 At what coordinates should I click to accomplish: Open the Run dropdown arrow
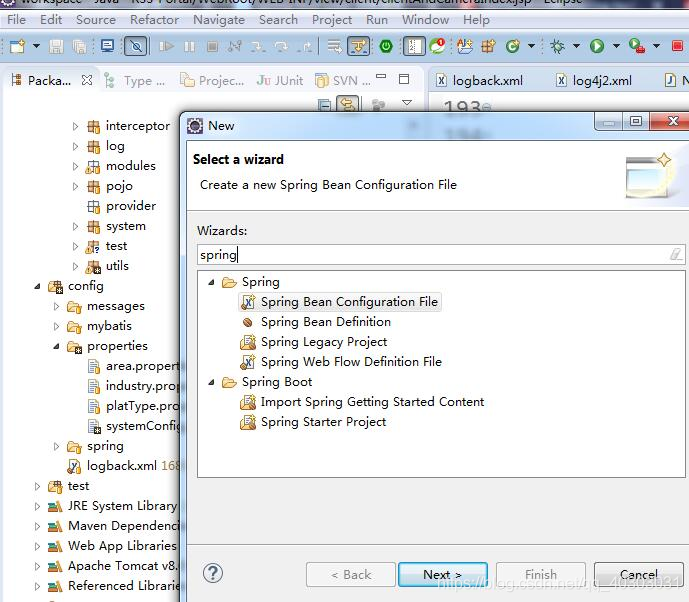pos(616,46)
